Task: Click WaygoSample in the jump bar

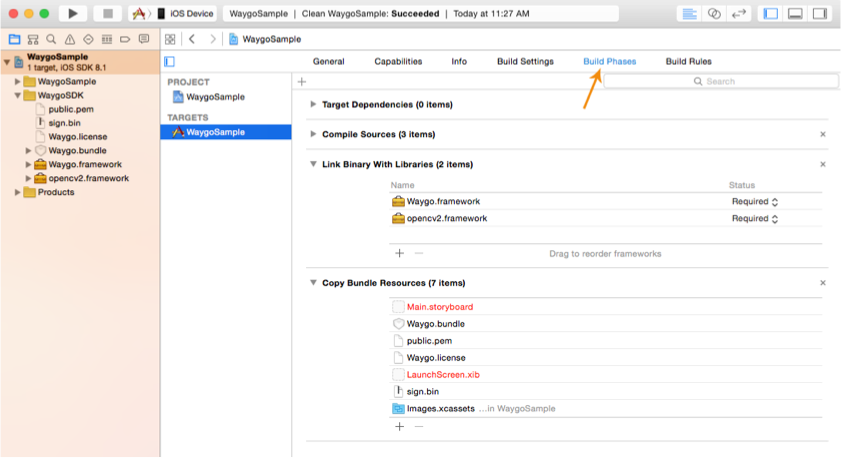Action: pyautogui.click(x=265, y=39)
